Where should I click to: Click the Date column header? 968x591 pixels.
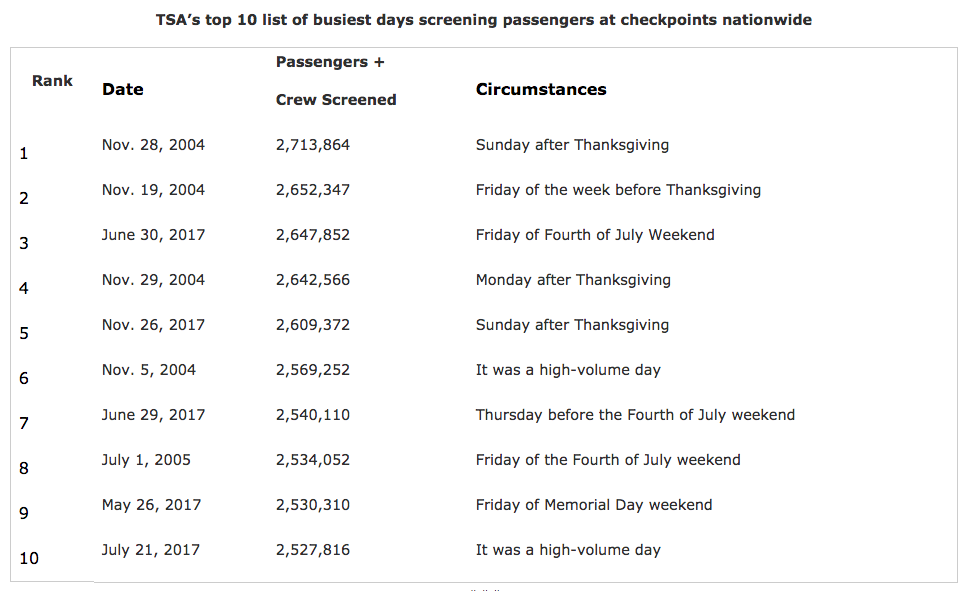(123, 90)
